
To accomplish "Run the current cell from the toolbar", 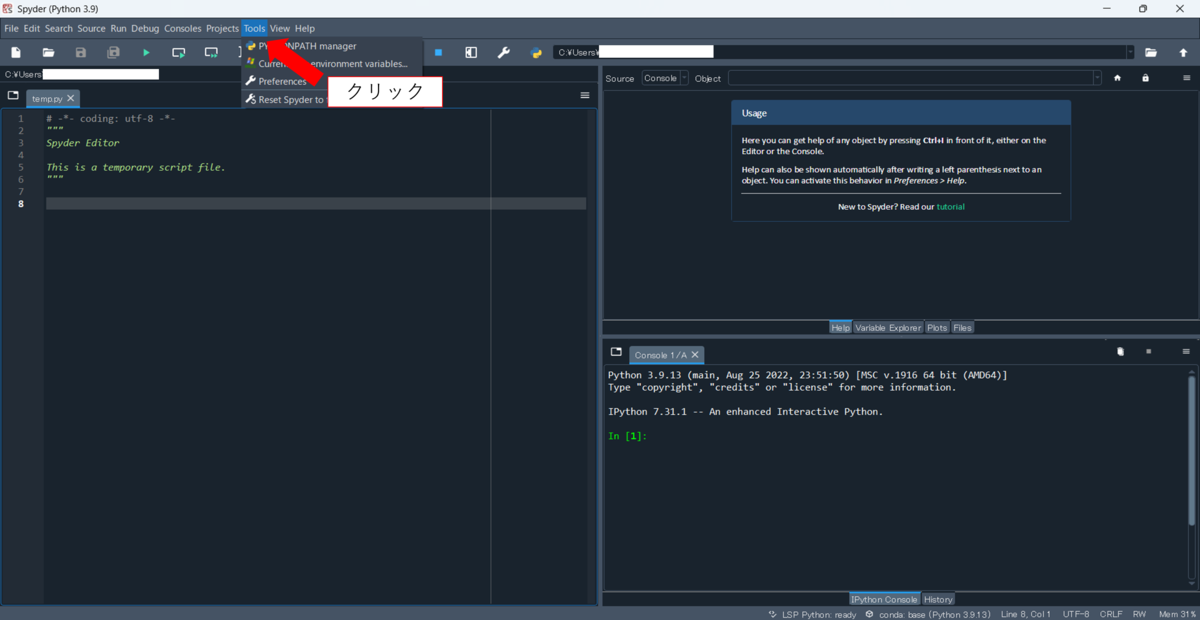I will tap(178, 52).
